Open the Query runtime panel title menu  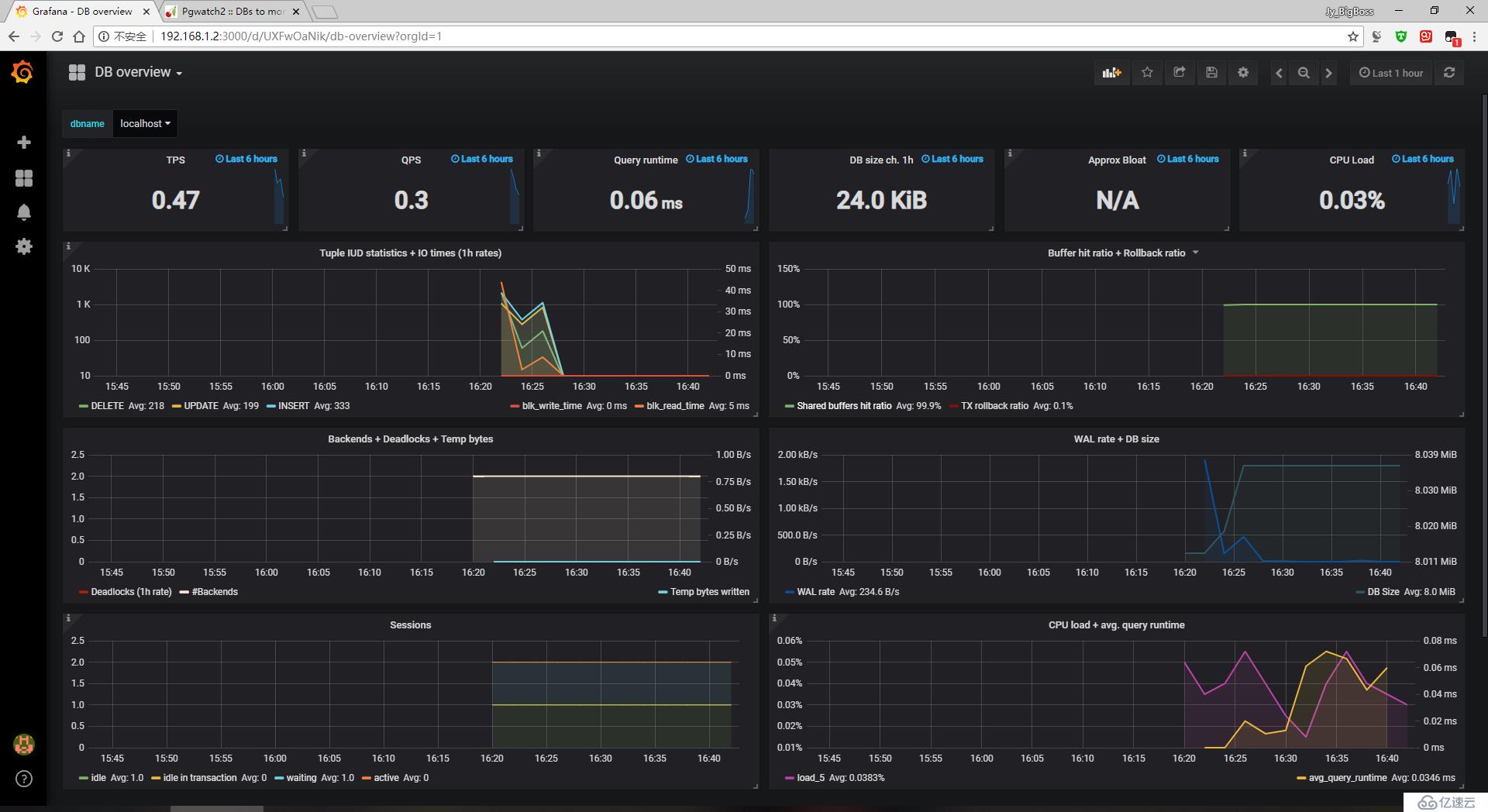pos(646,160)
